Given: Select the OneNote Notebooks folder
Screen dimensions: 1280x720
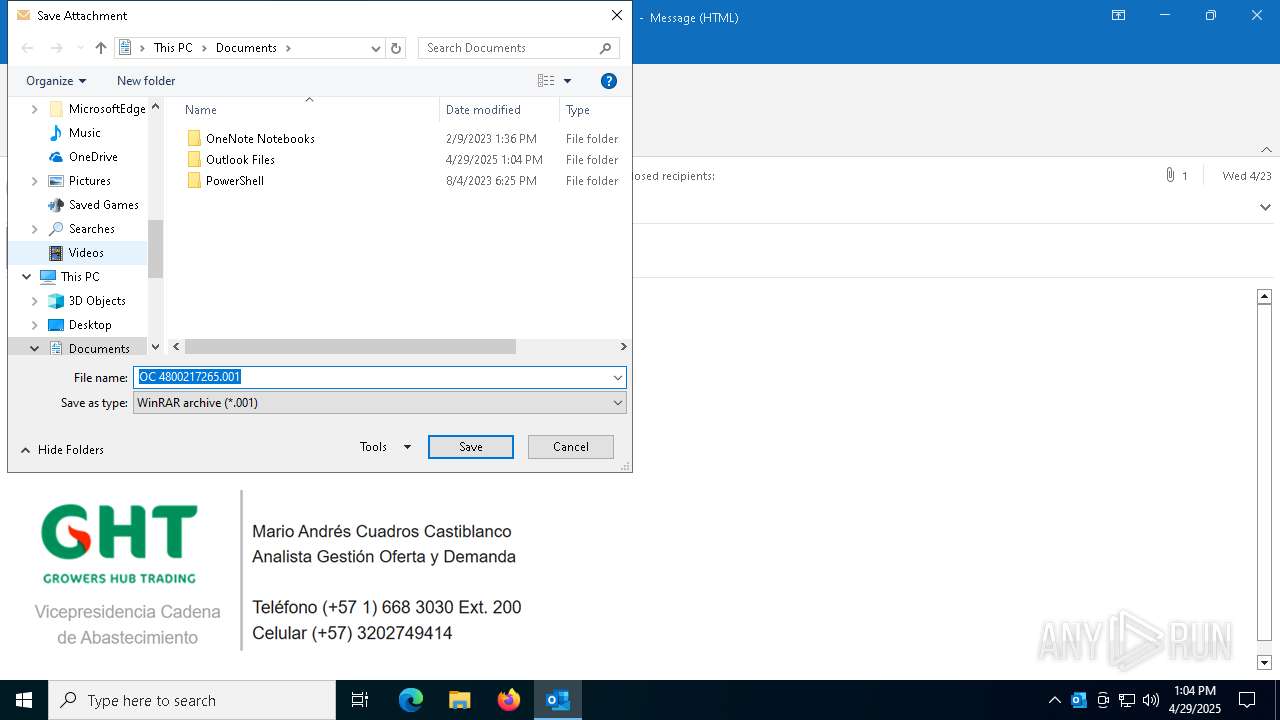Looking at the screenshot, I should pyautogui.click(x=260, y=139).
